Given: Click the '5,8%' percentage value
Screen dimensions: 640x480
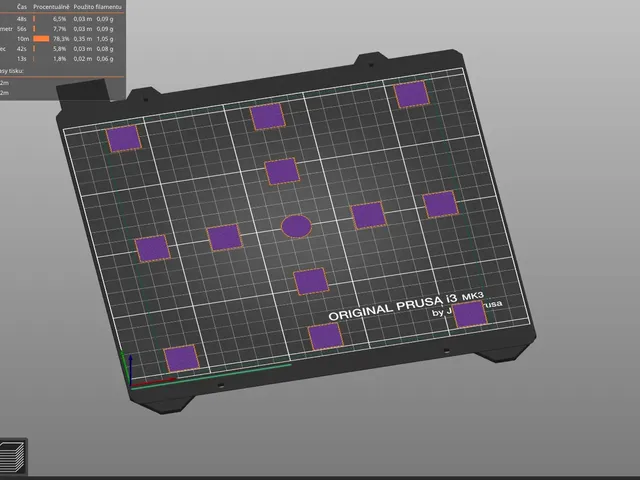Looking at the screenshot, I should tap(59, 49).
